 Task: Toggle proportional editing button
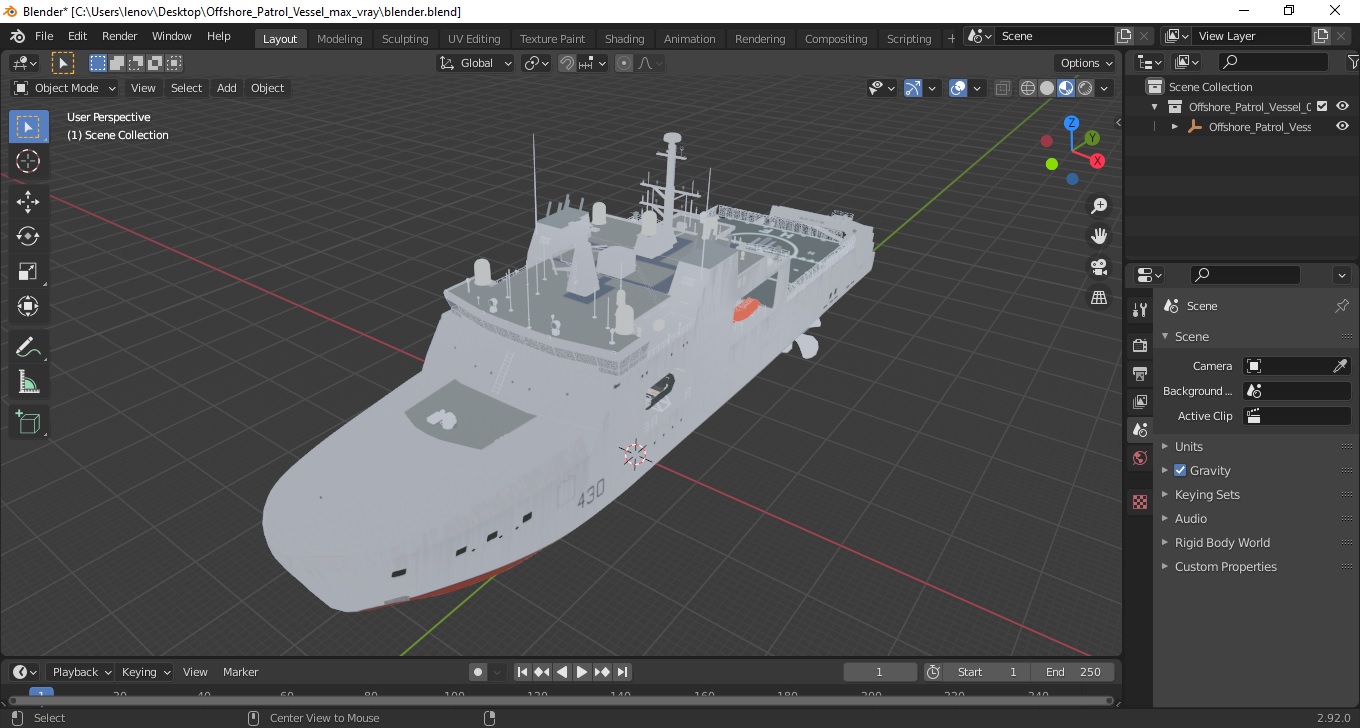tap(624, 63)
